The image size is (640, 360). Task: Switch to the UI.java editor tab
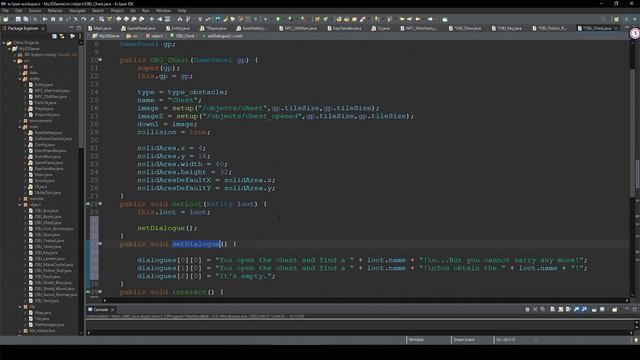[380, 28]
